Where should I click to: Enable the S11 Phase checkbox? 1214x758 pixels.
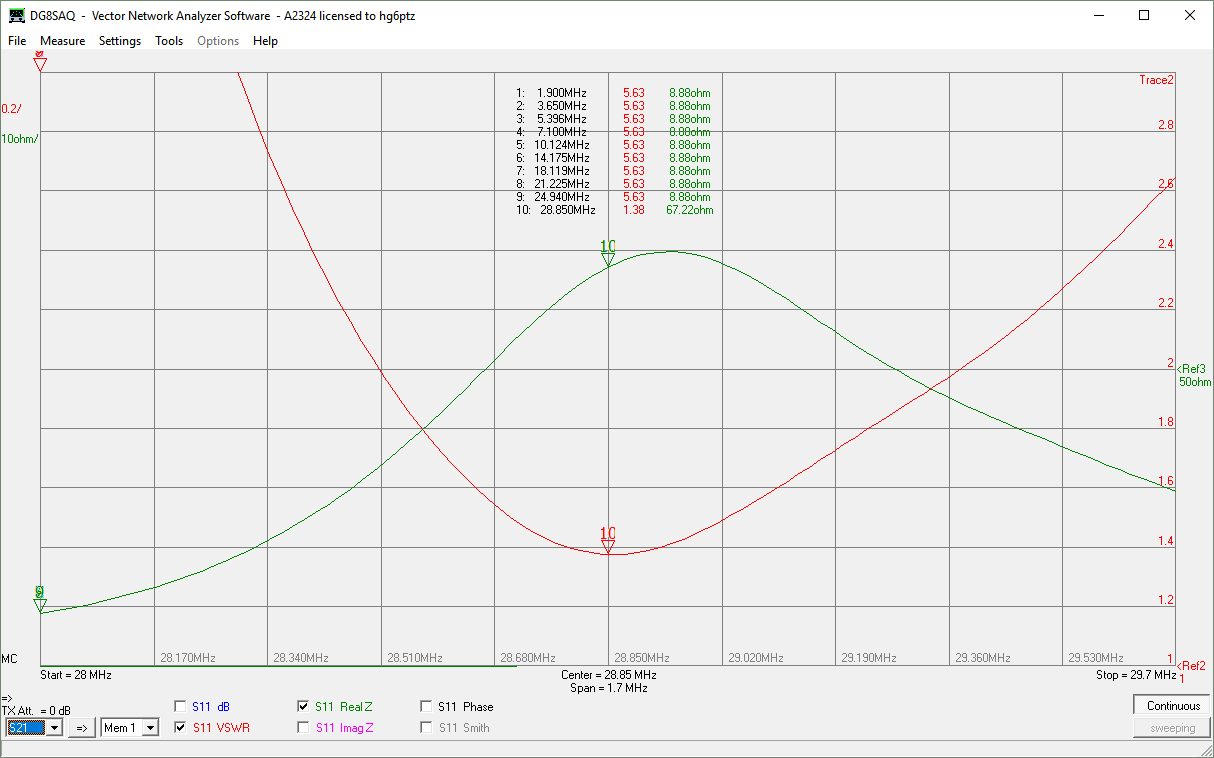coord(427,706)
